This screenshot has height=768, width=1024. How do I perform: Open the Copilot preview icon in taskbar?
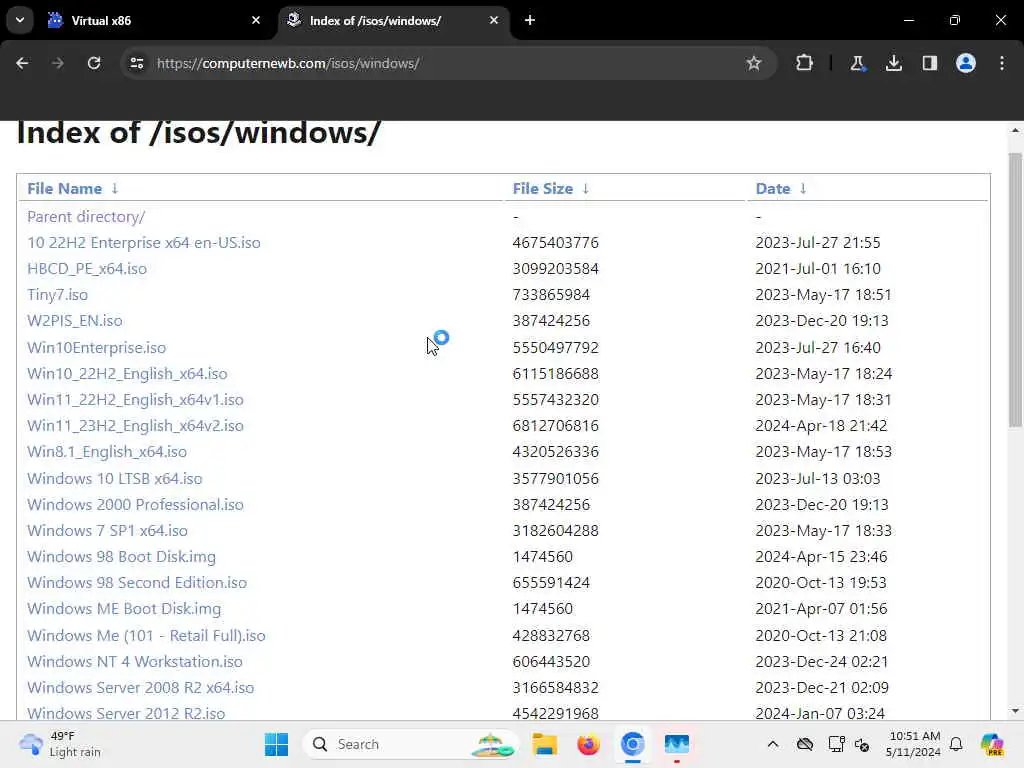pos(991,744)
